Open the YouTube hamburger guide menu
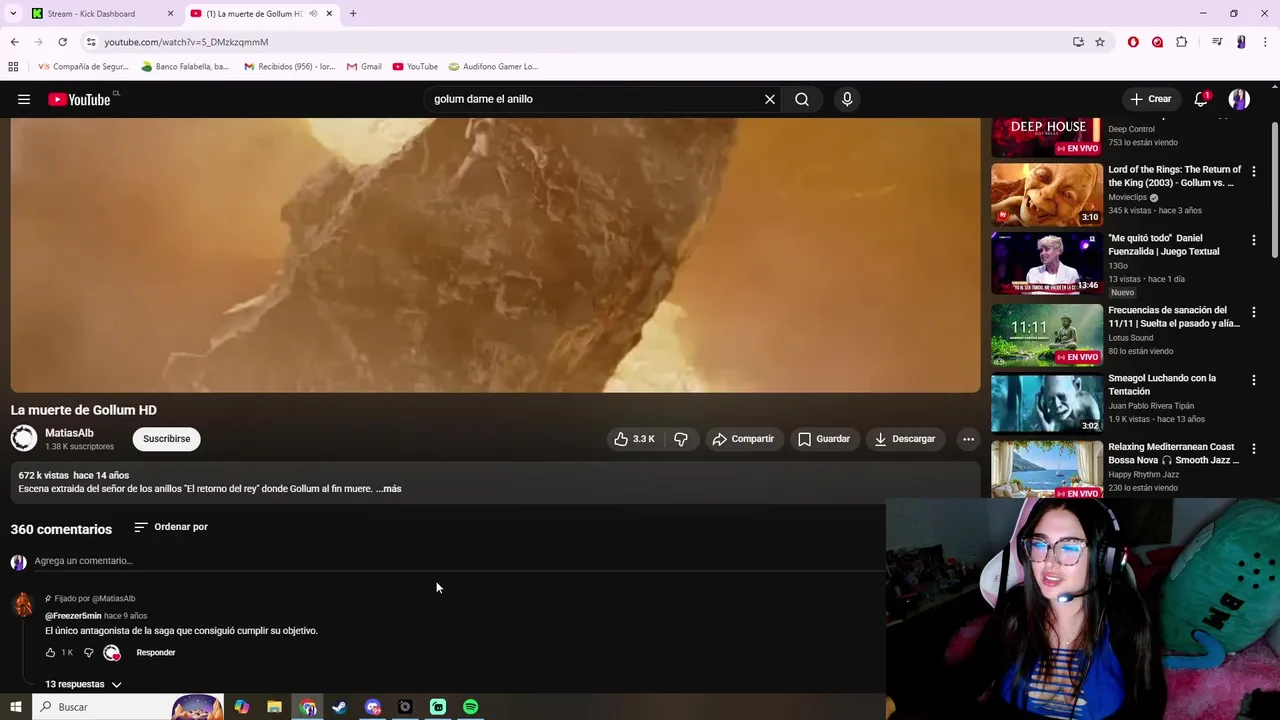The height and width of the screenshot is (720, 1280). [x=24, y=99]
